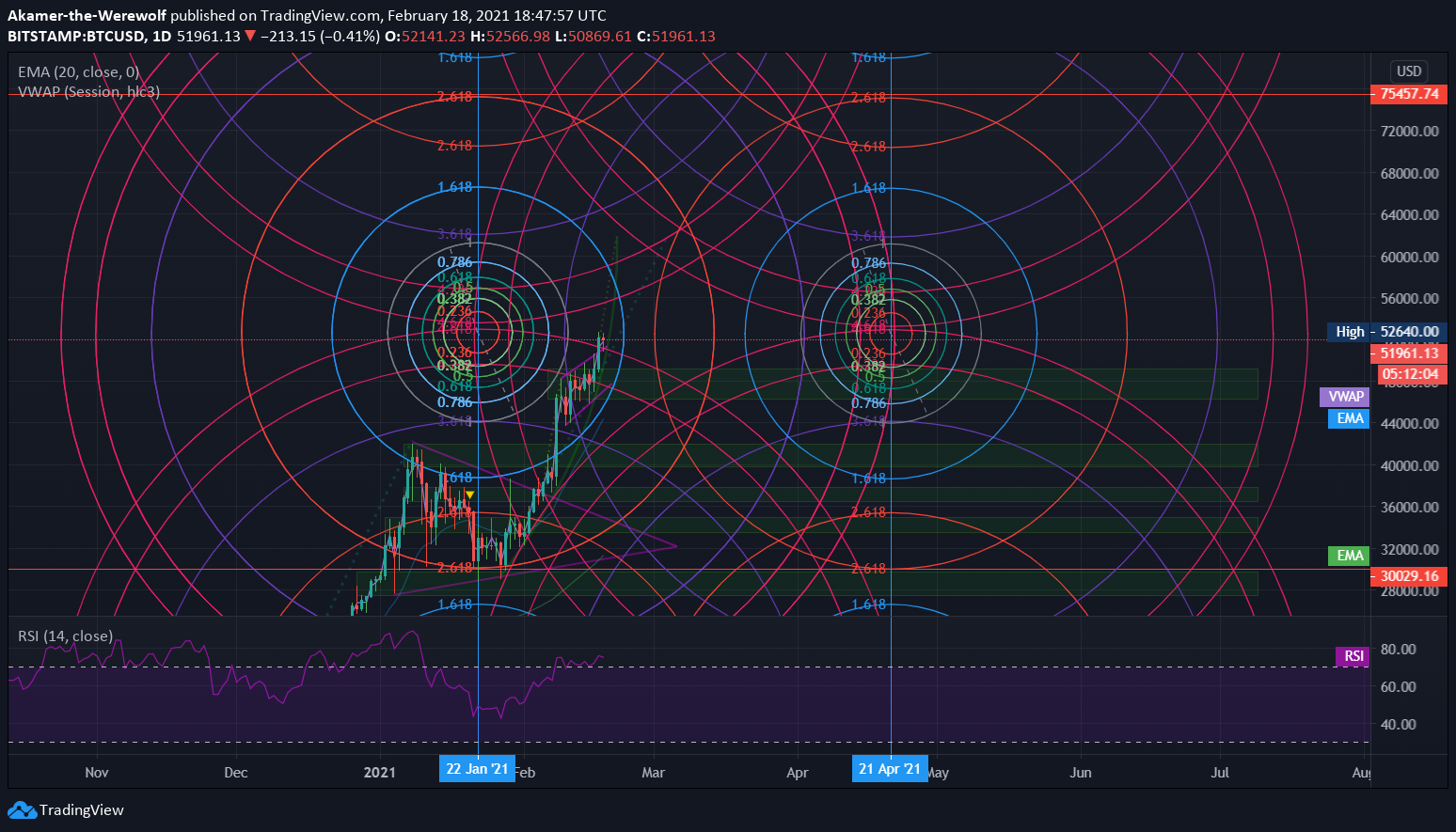Click the RSI 40.00 axis label
Viewport: 1456px width, 832px height.
1399,724
